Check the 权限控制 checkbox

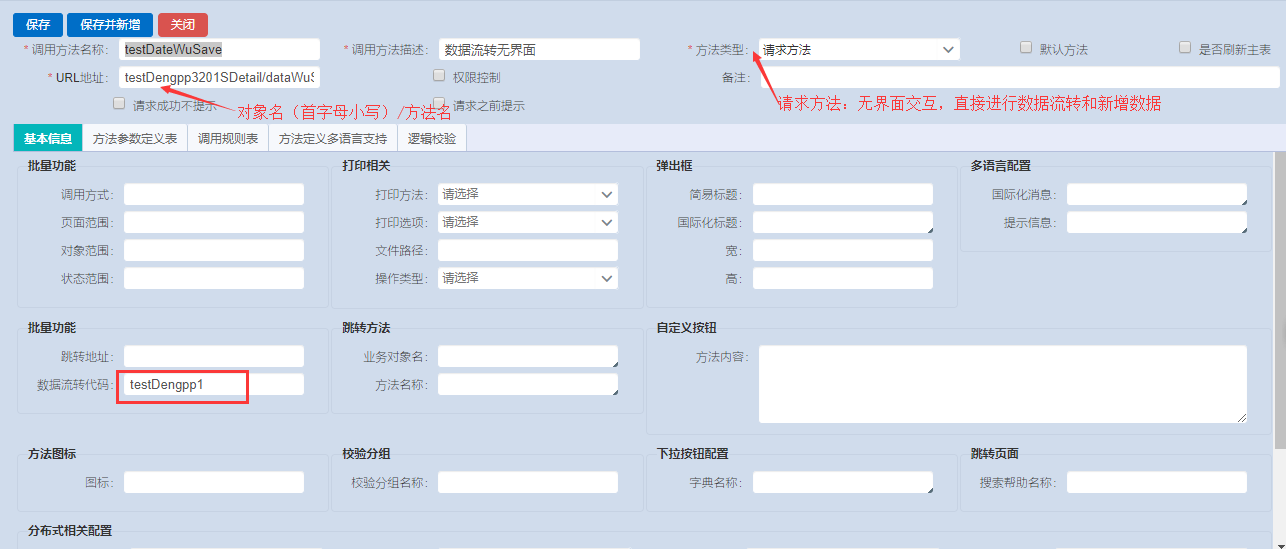[439, 76]
